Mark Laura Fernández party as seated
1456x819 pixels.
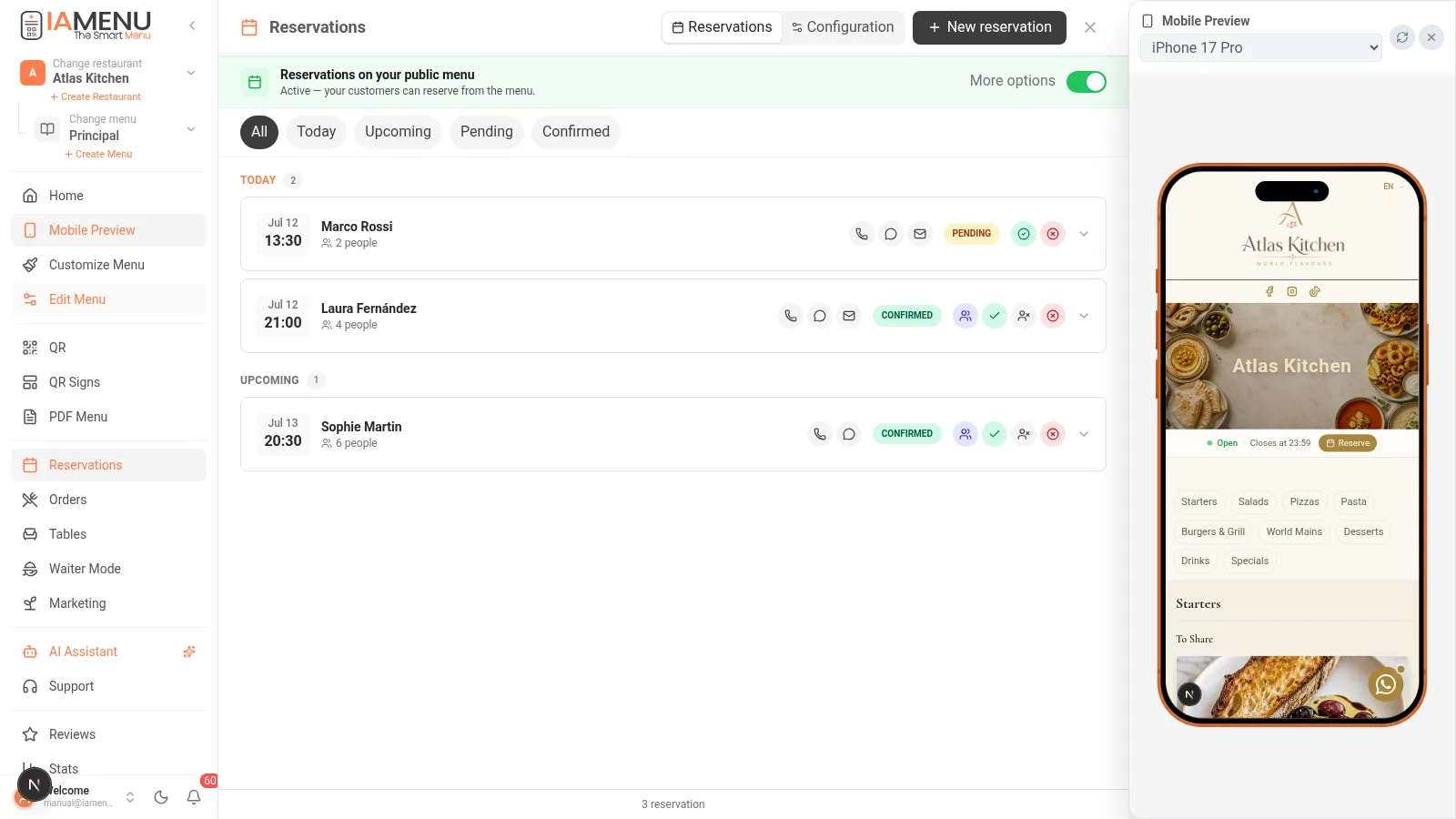966,316
